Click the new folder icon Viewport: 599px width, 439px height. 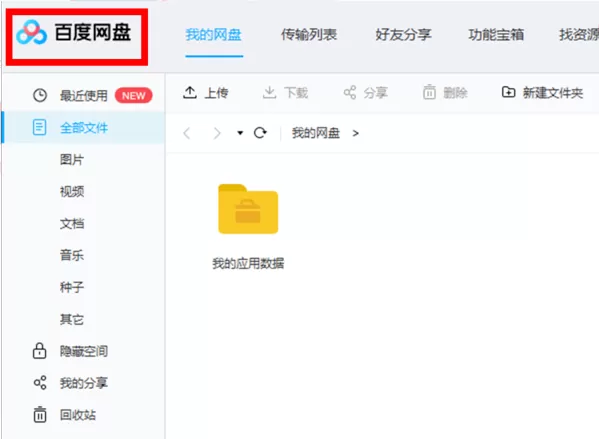(x=508, y=92)
